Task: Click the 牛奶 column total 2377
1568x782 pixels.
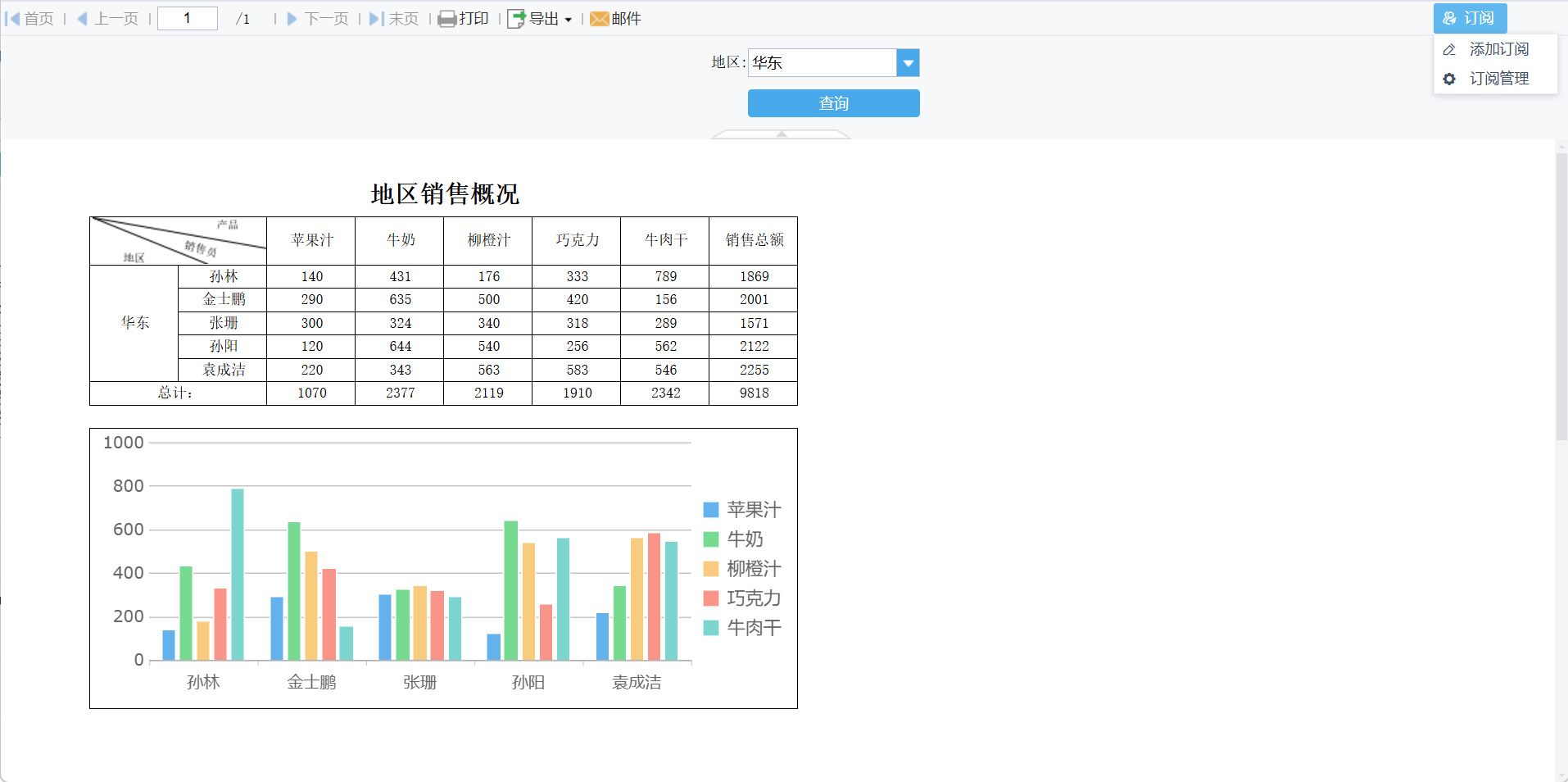Action: tap(400, 393)
